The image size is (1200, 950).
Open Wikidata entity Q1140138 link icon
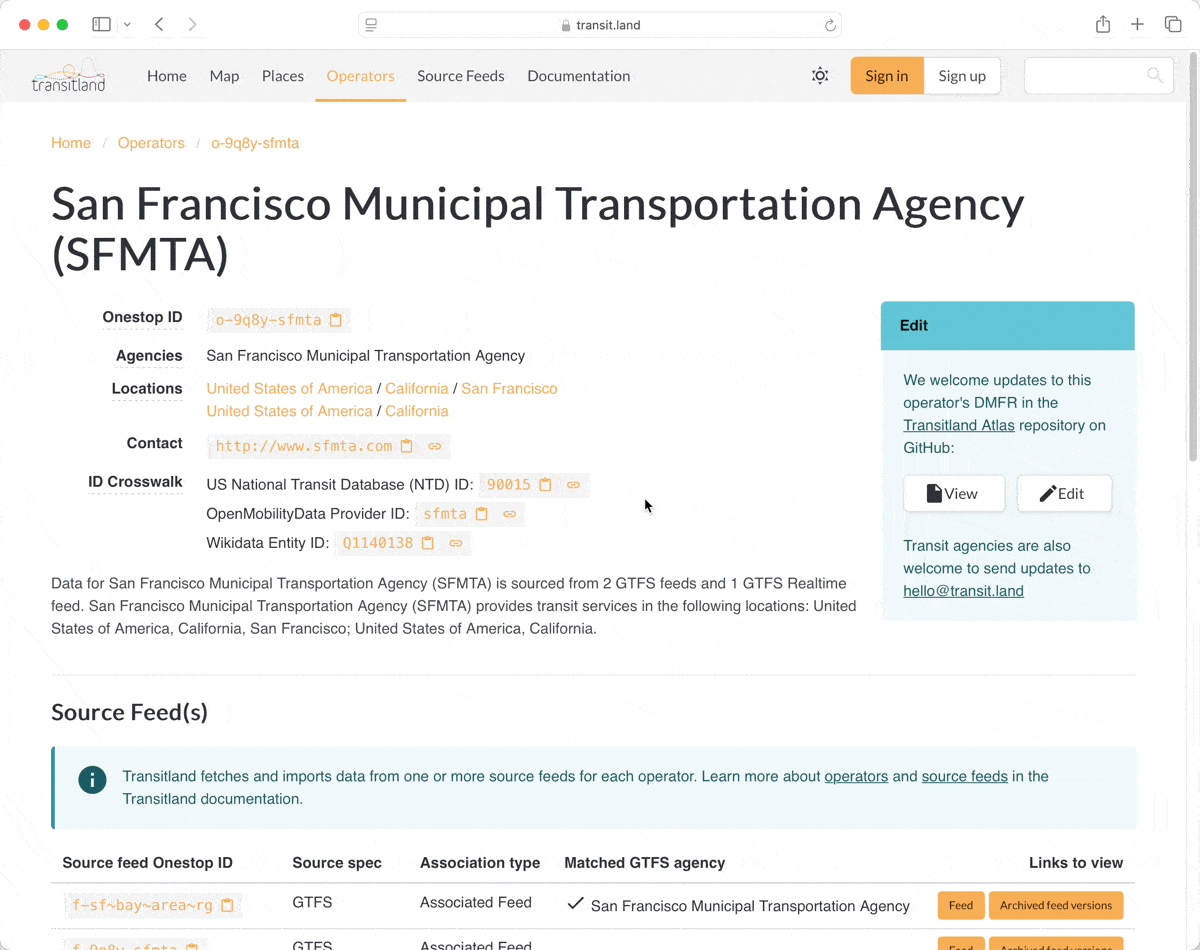click(x=455, y=543)
